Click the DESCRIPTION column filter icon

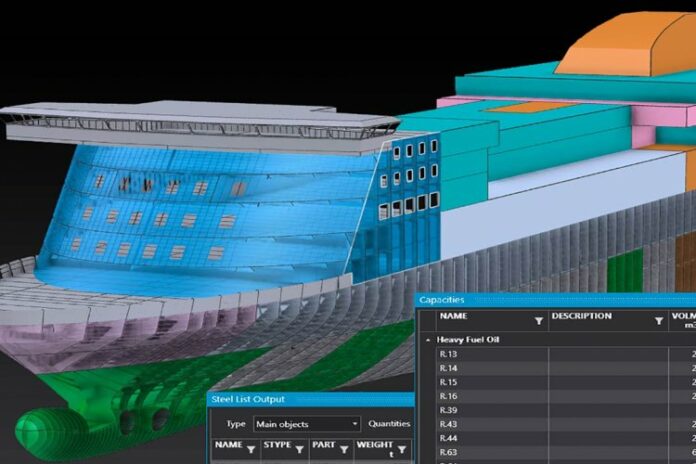pyautogui.click(x=658, y=321)
